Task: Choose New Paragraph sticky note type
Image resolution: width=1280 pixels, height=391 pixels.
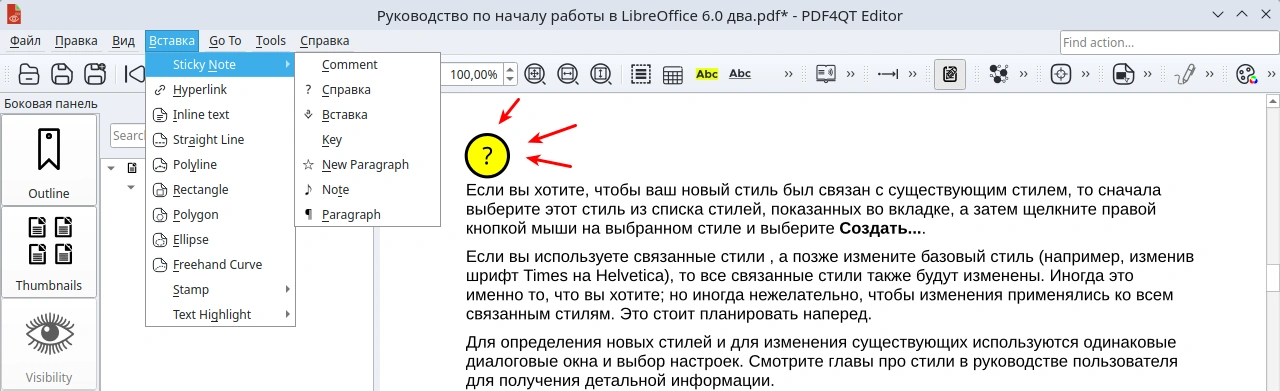Action: [367, 165]
